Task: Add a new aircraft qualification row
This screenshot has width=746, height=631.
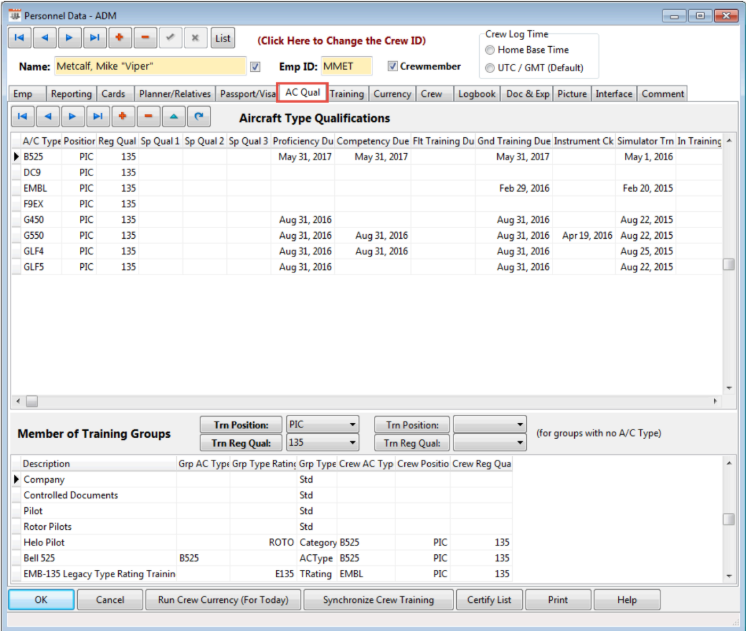Action: [124, 116]
